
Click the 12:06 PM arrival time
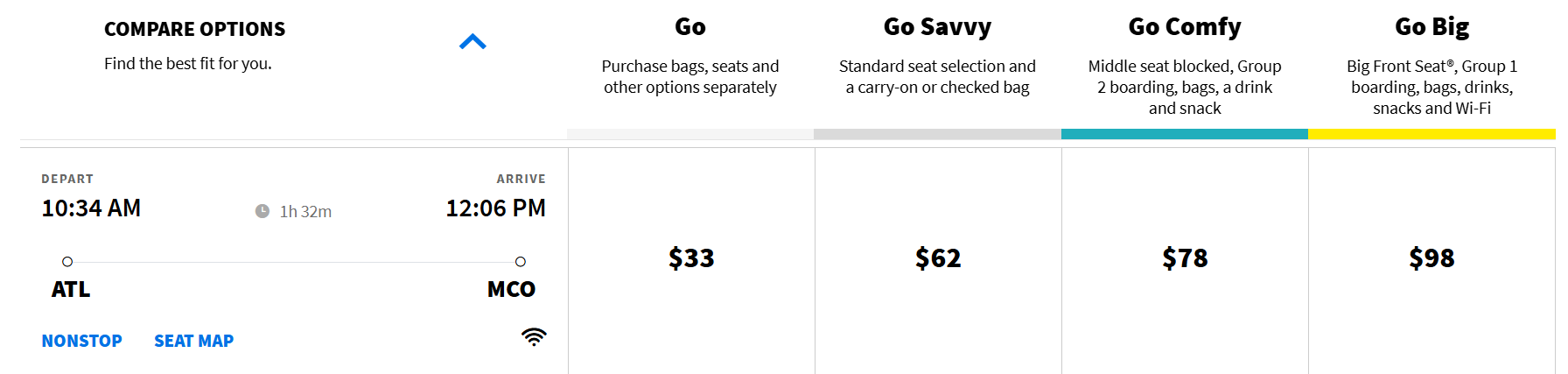coord(495,208)
